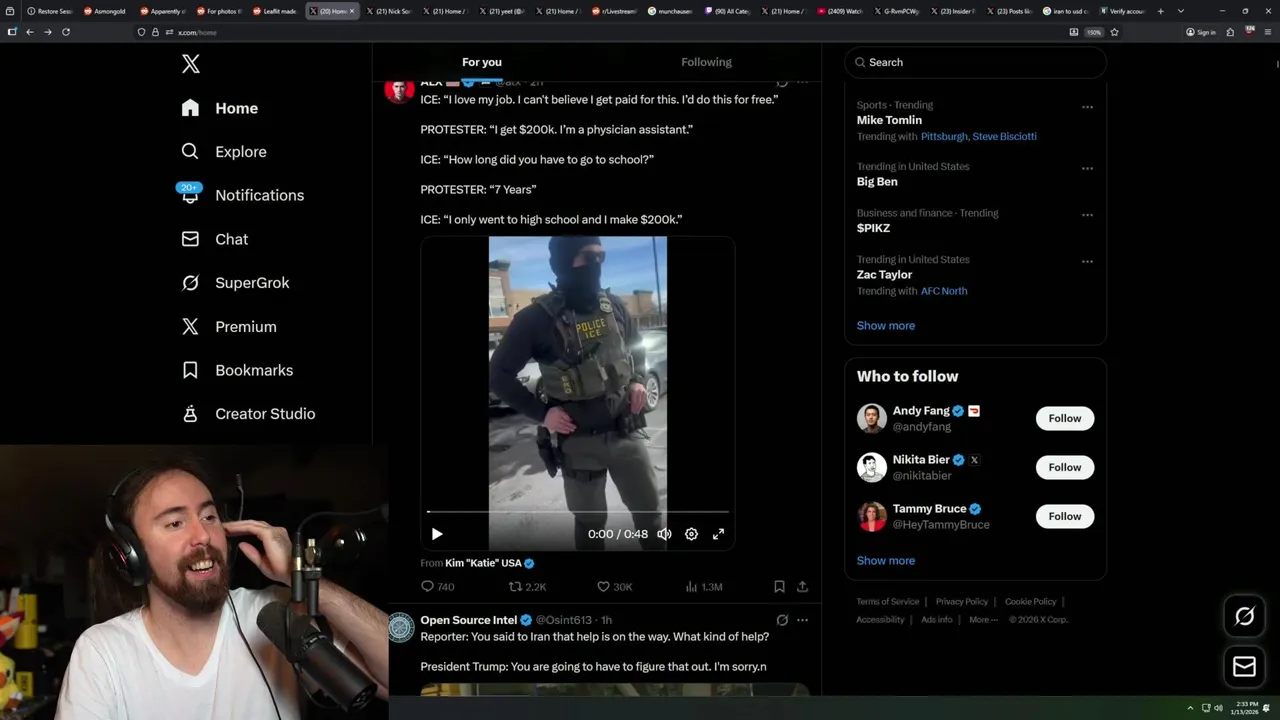Enter fullscreen on the video player

[718, 534]
